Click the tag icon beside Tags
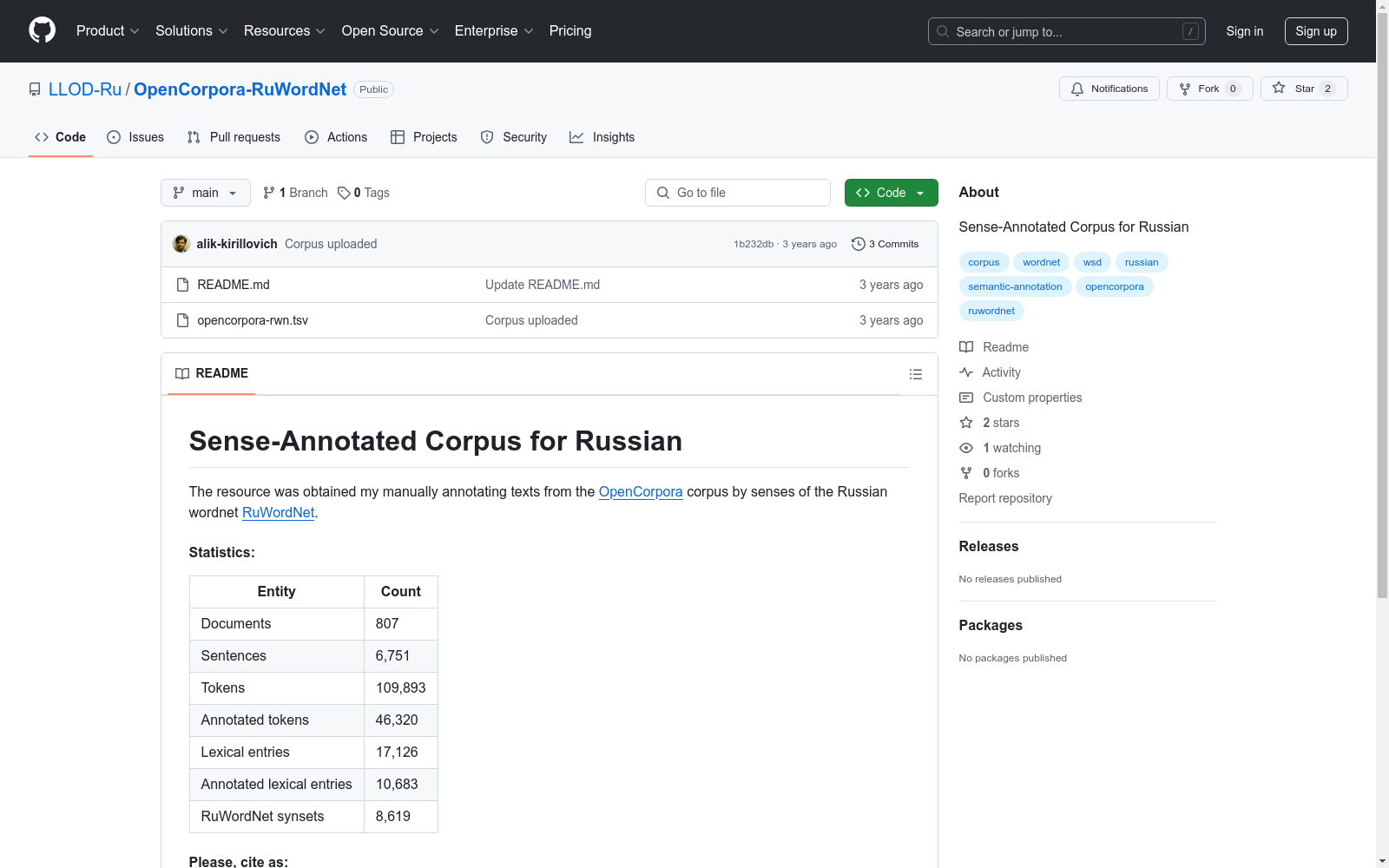 pyautogui.click(x=344, y=193)
